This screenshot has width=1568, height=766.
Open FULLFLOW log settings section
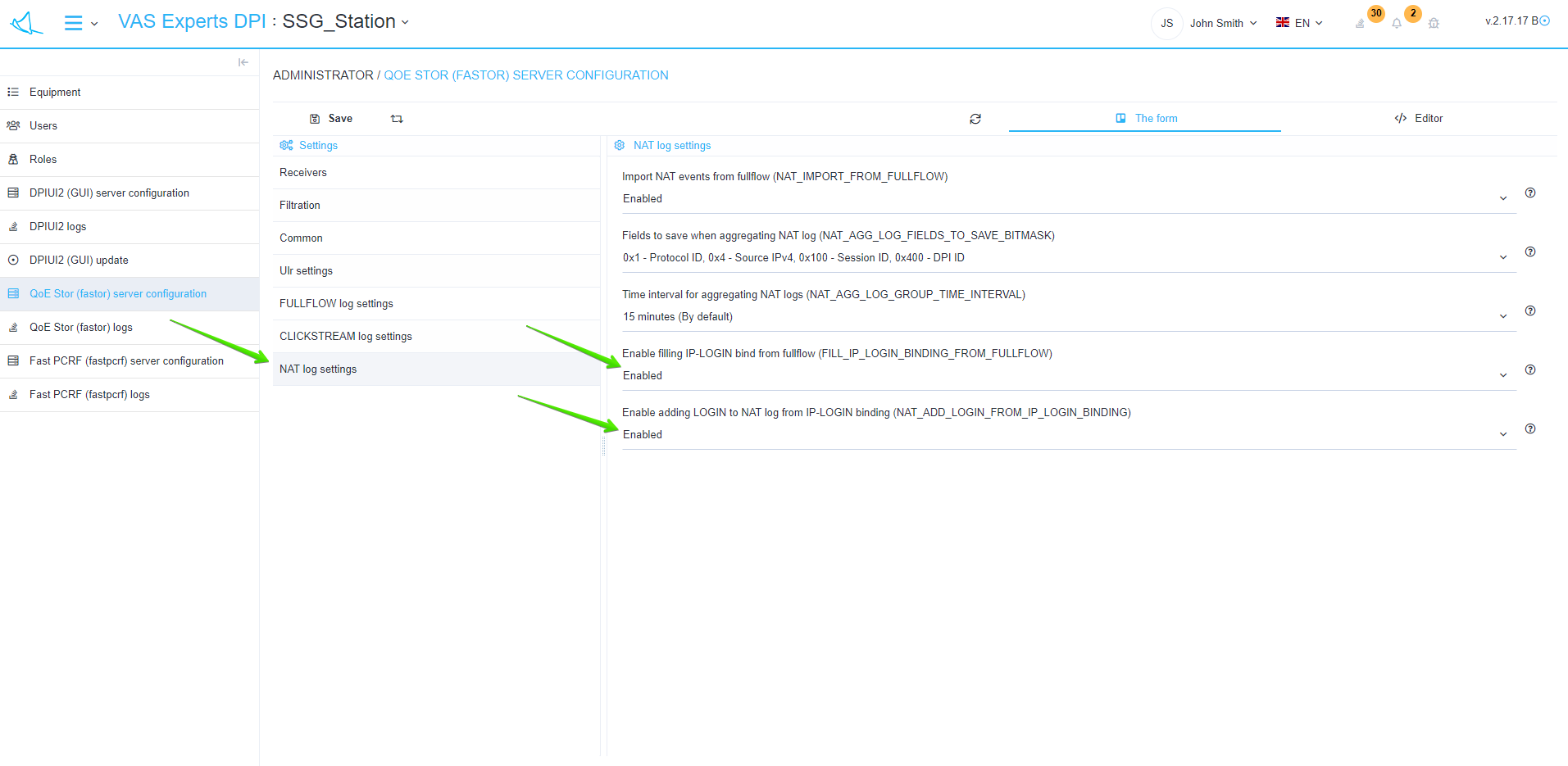click(x=336, y=304)
